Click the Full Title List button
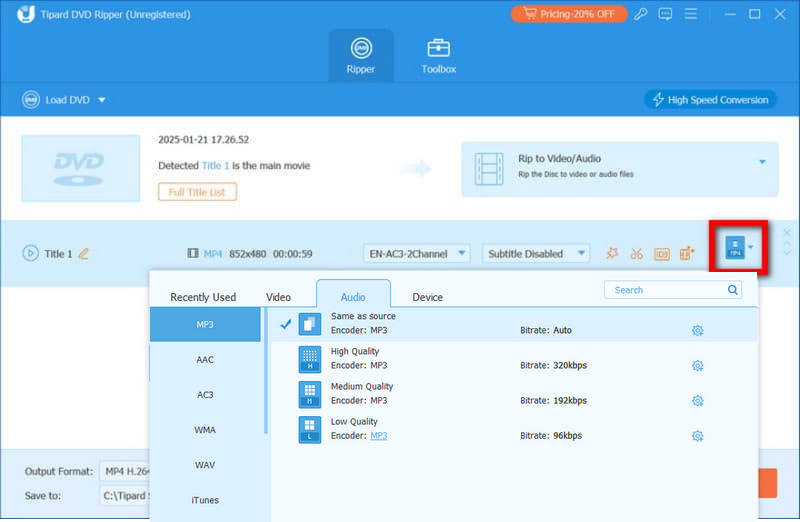Image resolution: width=800 pixels, height=522 pixels. 197,191
